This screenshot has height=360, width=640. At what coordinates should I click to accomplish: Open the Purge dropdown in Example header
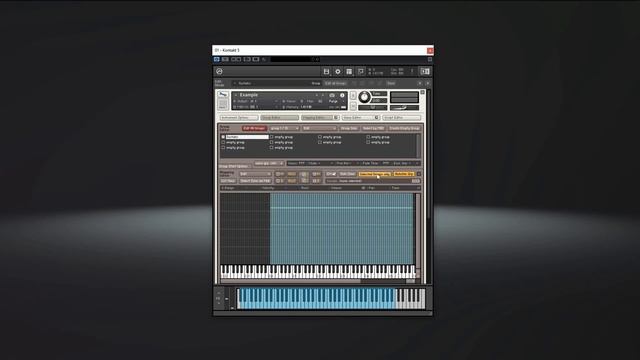pos(336,102)
